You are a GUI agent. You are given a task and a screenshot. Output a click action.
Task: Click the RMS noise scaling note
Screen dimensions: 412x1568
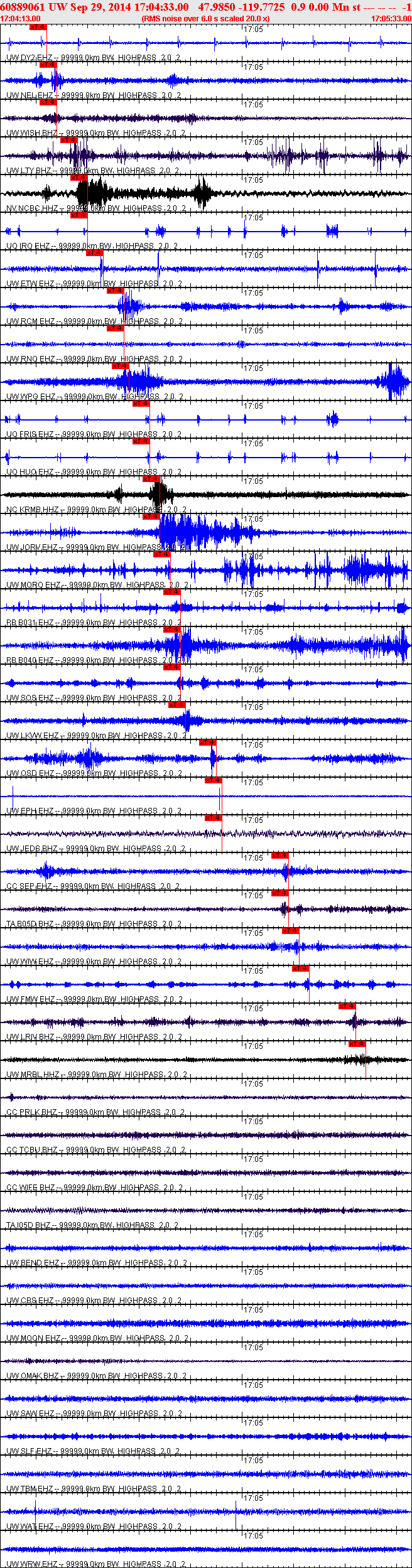click(206, 19)
